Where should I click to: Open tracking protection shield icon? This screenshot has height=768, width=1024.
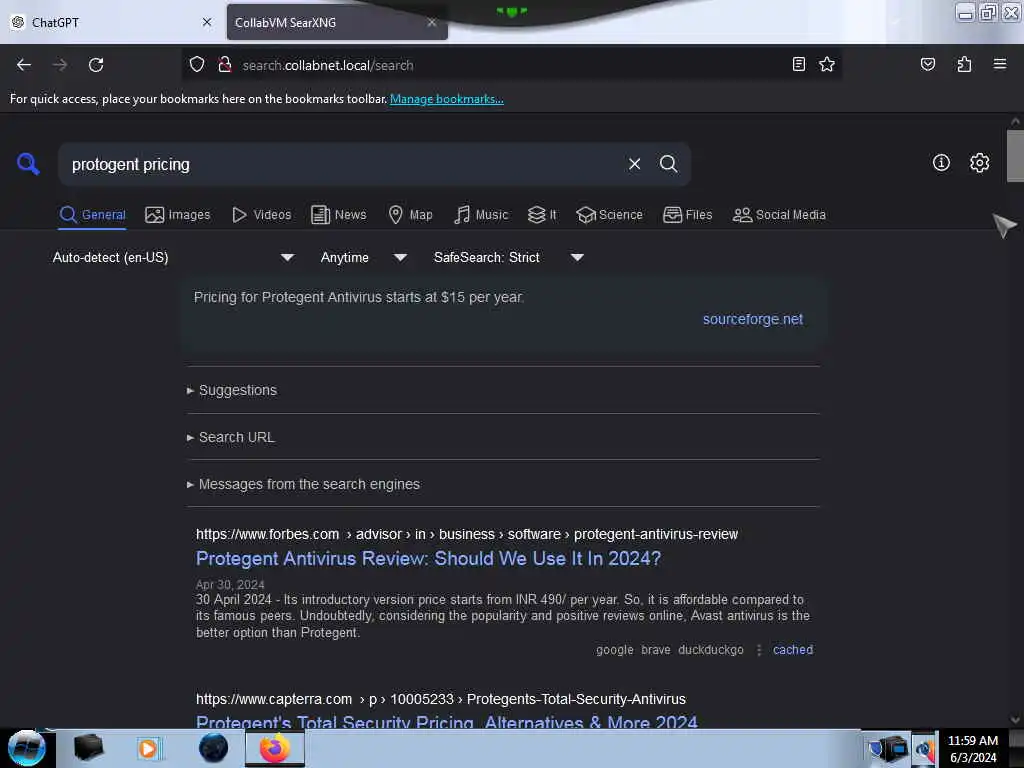[x=197, y=65]
